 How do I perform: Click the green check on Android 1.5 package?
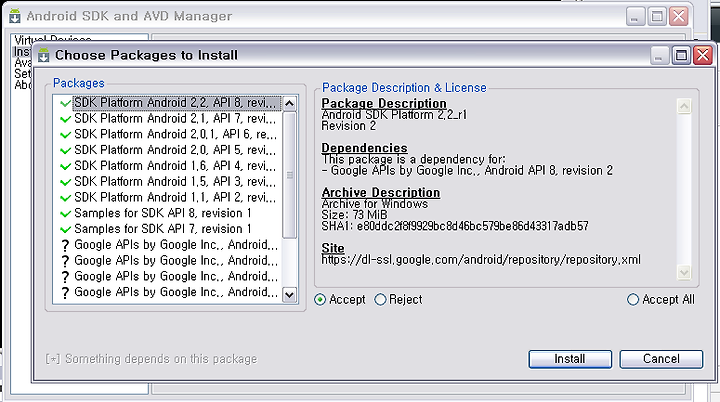65,182
